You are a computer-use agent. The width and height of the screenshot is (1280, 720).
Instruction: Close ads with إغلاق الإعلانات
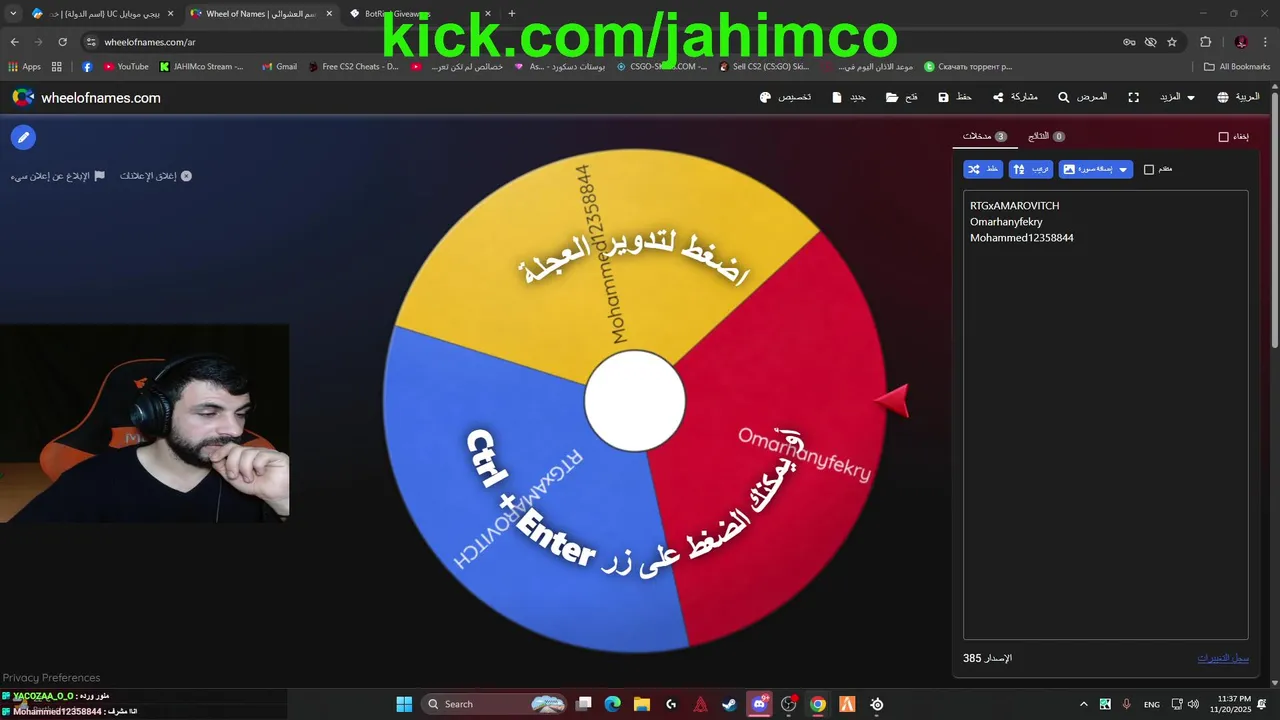(156, 176)
